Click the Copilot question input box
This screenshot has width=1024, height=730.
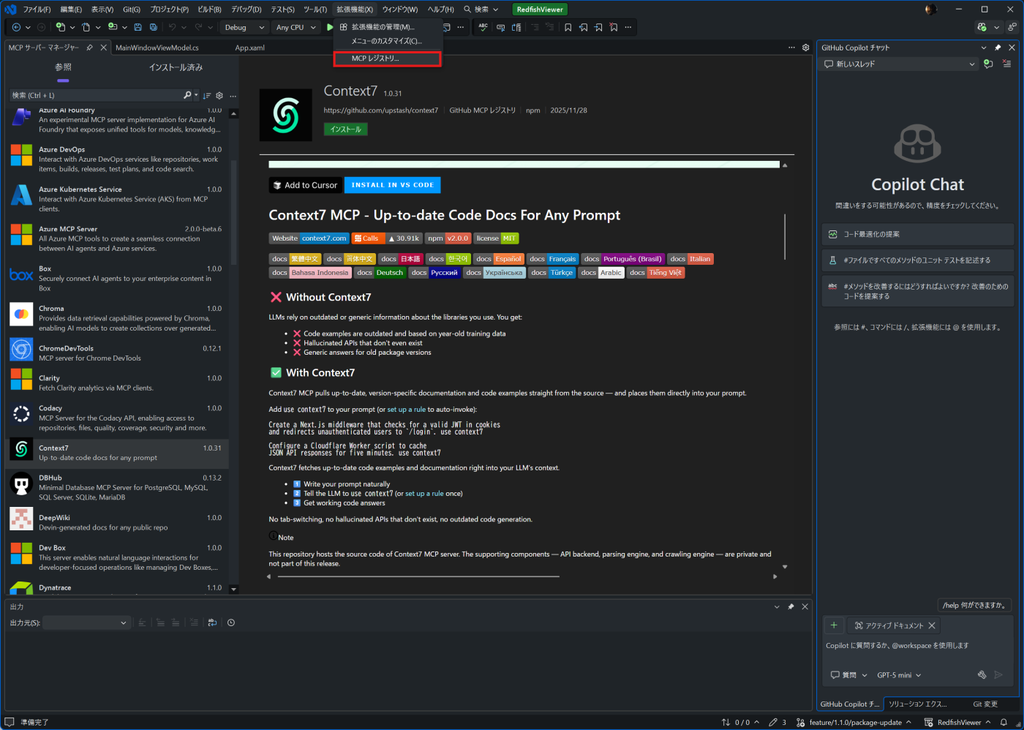[917, 646]
